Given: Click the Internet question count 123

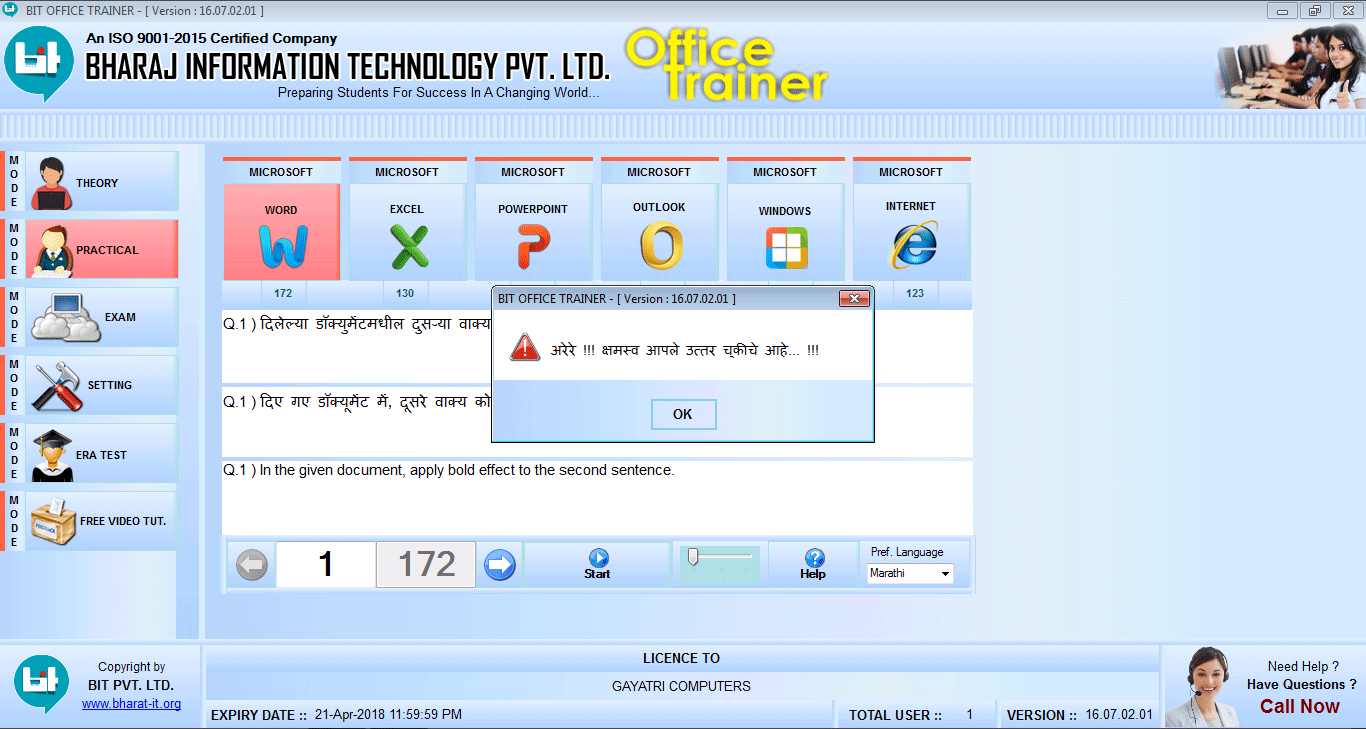Looking at the screenshot, I should pyautogui.click(x=915, y=293).
